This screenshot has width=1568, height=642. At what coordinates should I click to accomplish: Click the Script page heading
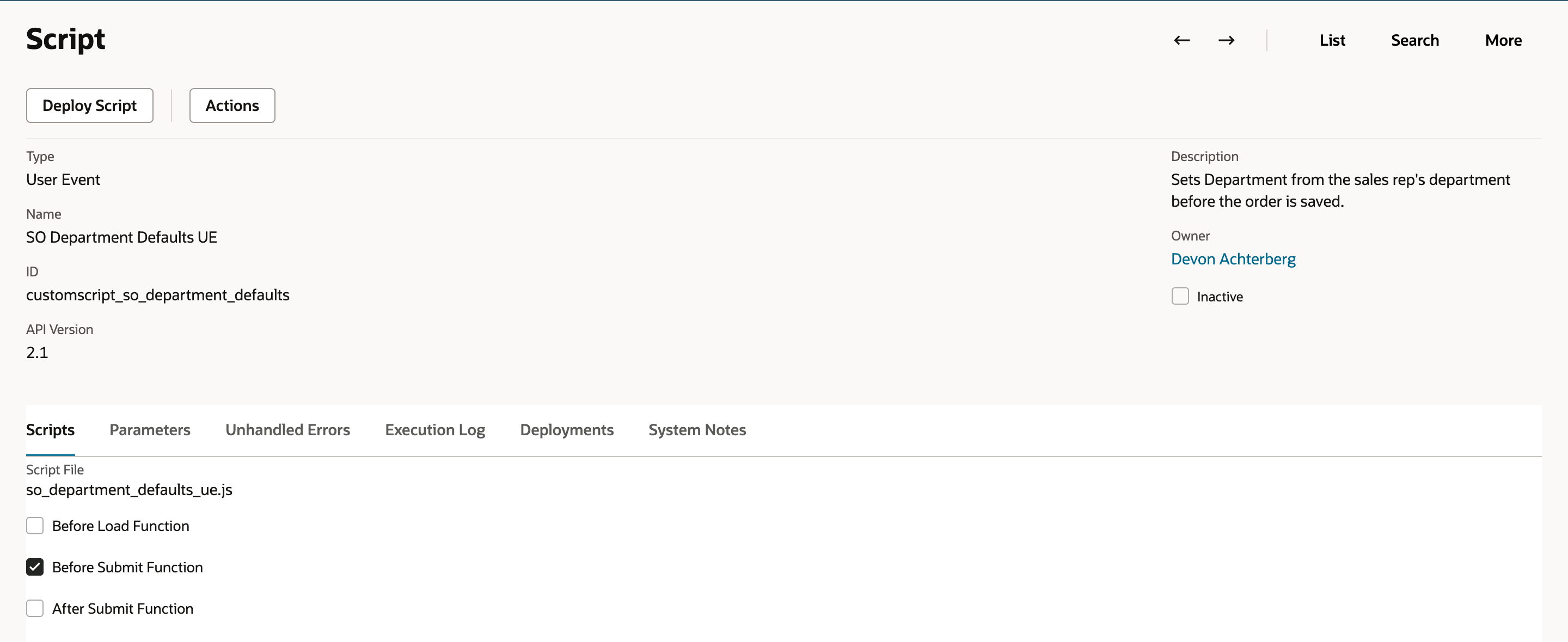(65, 39)
